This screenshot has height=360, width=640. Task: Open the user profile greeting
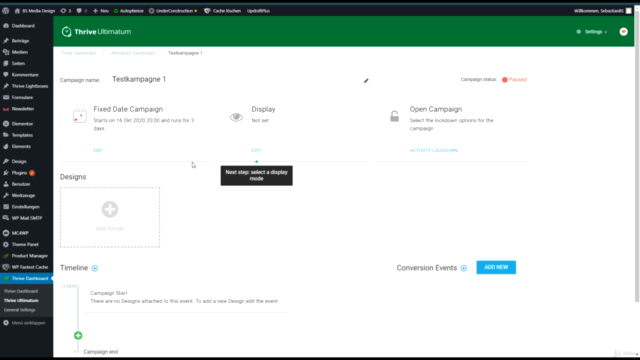(x=602, y=11)
